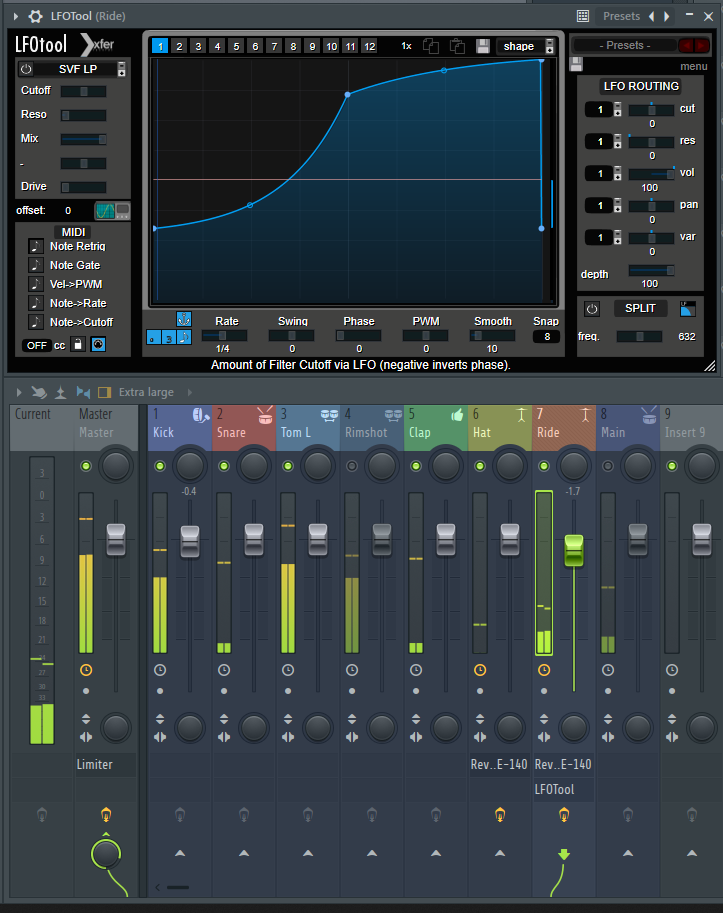
Task: Select the Kick mixer track
Action: pos(179,427)
